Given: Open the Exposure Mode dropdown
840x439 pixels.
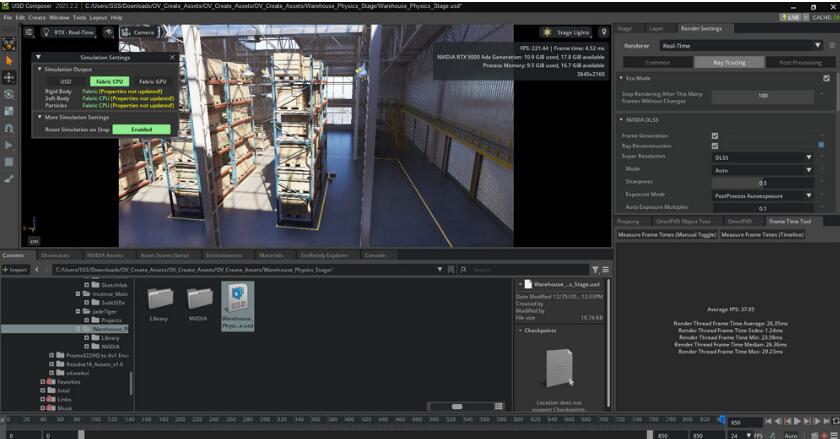Looking at the screenshot, I should coord(763,195).
